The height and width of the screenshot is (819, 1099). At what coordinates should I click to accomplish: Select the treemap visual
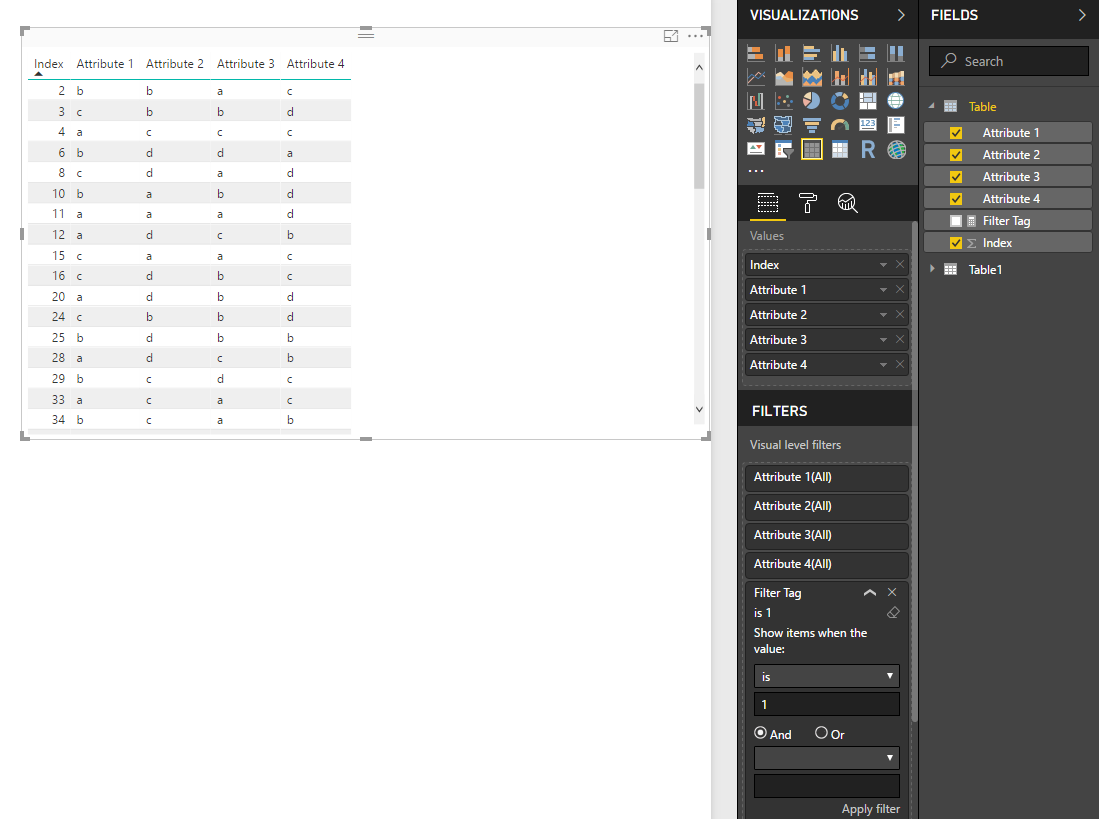[x=868, y=101]
